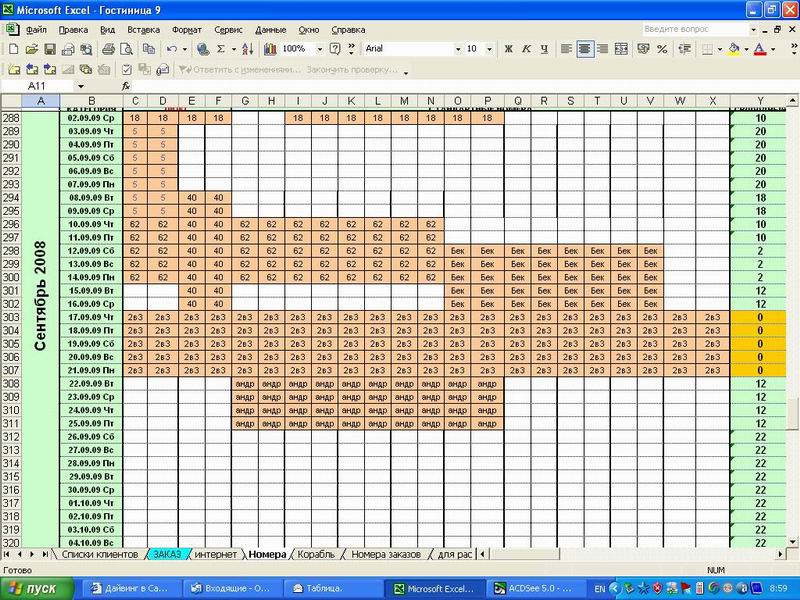The width and height of the screenshot is (800, 600).
Task: Open the zoom percentage dropdown
Action: (320, 48)
